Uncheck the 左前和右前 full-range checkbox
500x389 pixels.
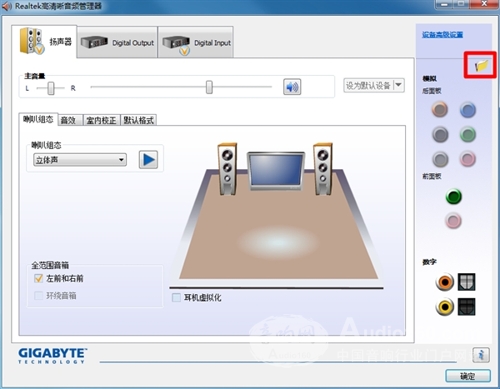(39, 278)
